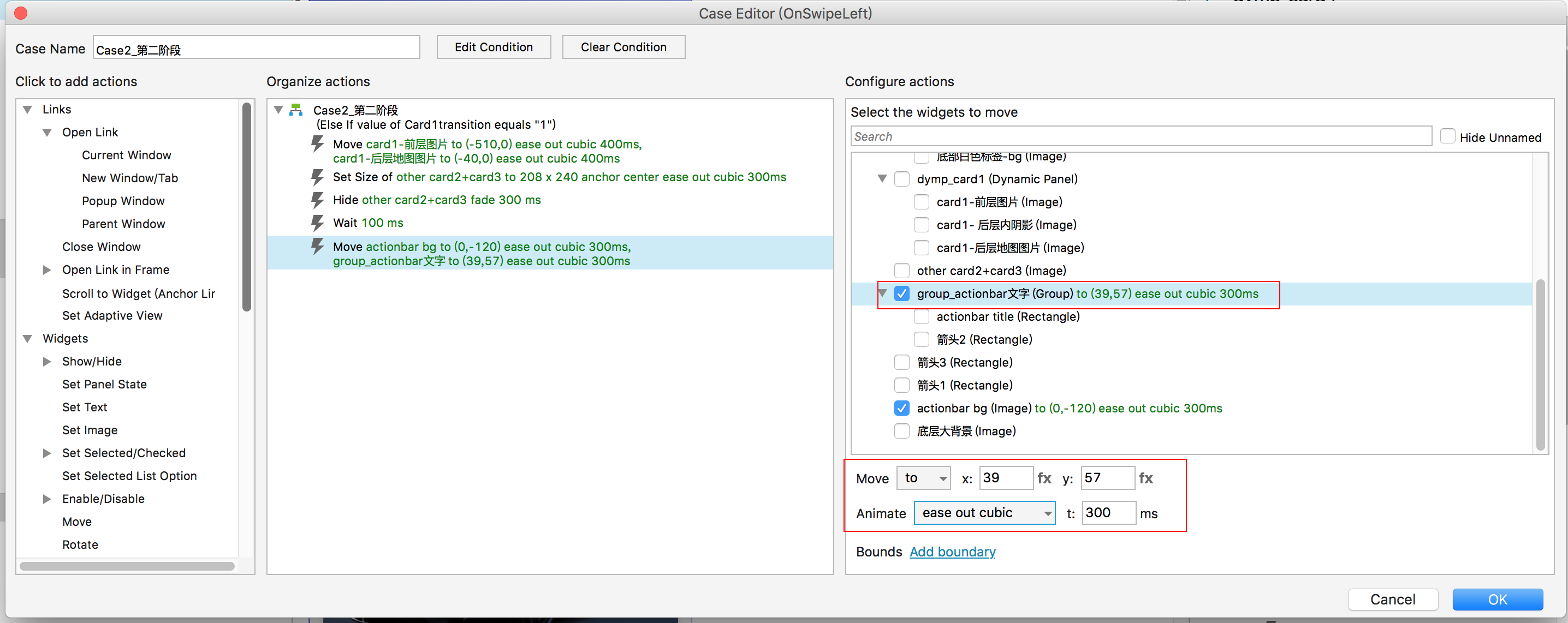Open the Animate ease out cubic dropdown

pyautogui.click(x=984, y=513)
